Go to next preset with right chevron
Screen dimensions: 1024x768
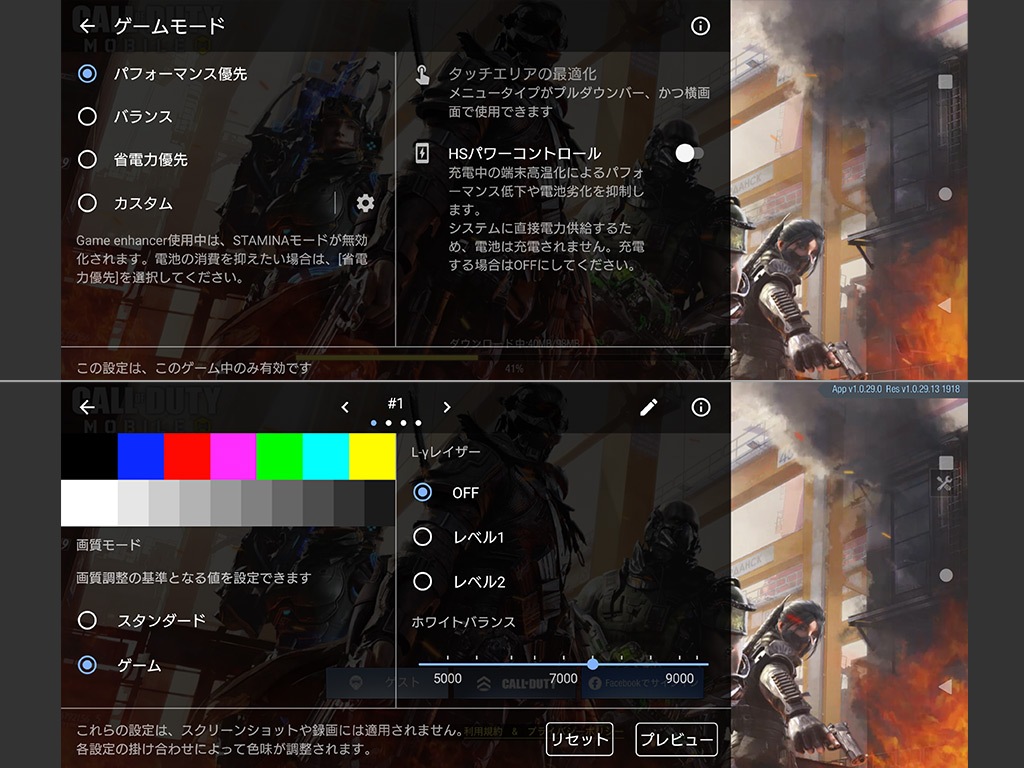[447, 408]
